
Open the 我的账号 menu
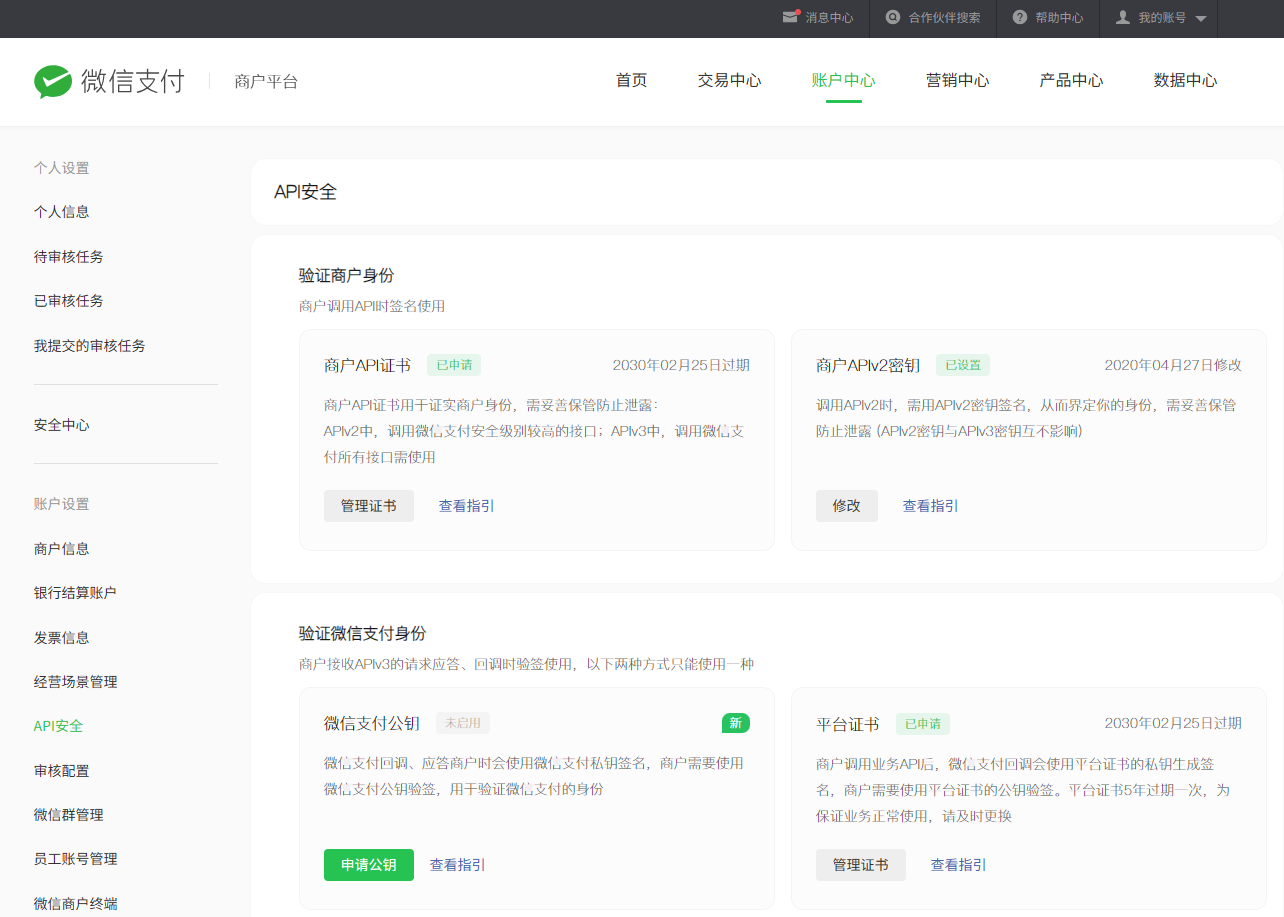[x=1162, y=18]
